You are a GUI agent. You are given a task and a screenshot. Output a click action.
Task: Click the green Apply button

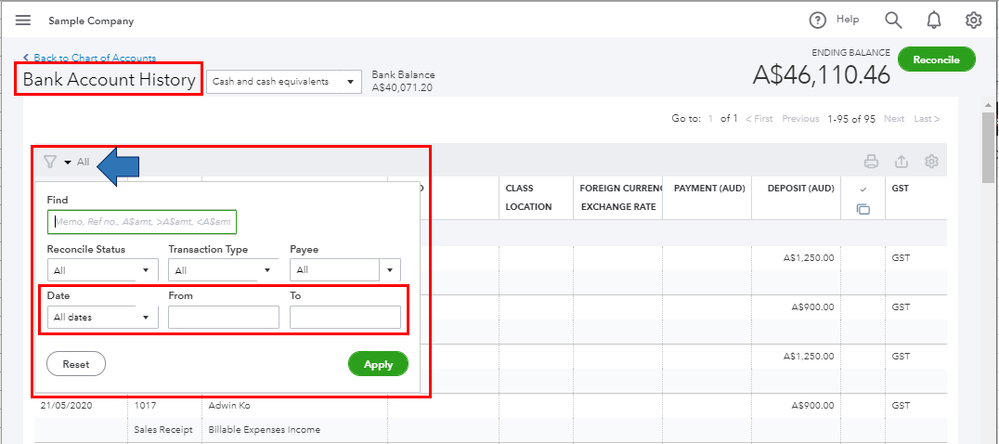(378, 365)
